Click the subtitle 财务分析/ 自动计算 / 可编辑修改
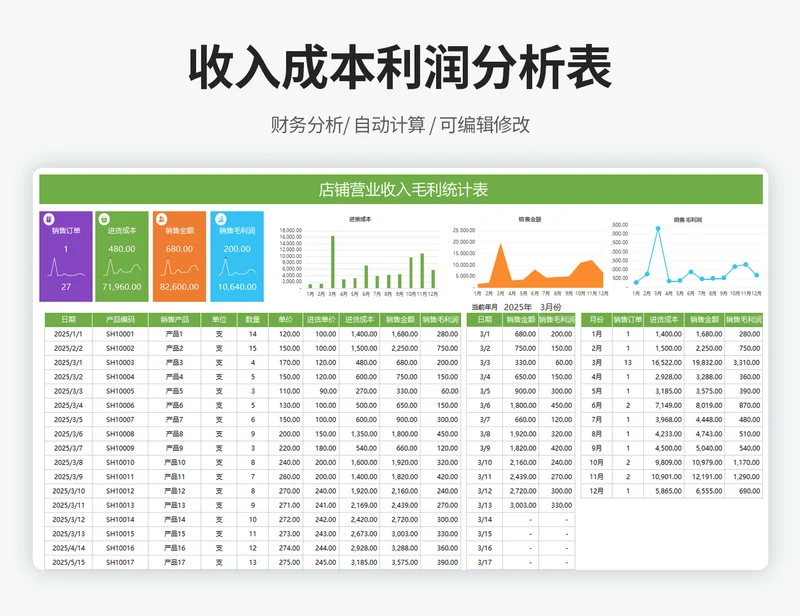This screenshot has width=800, height=616. (400, 125)
